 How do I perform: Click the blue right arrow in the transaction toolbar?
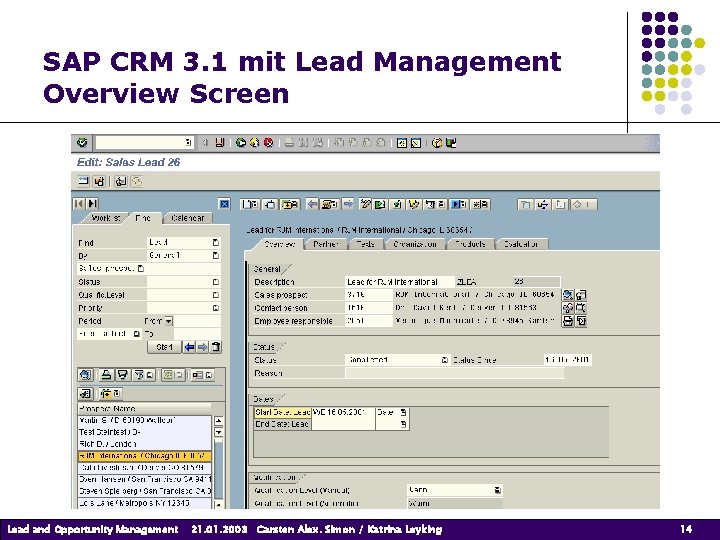coord(349,204)
